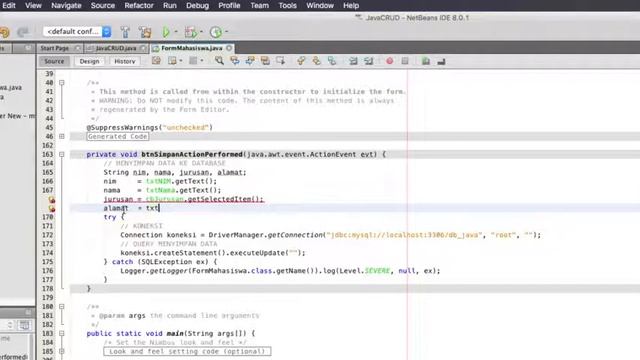The image size is (640, 360).
Task: Open the Team menu
Action: tap(260, 6)
